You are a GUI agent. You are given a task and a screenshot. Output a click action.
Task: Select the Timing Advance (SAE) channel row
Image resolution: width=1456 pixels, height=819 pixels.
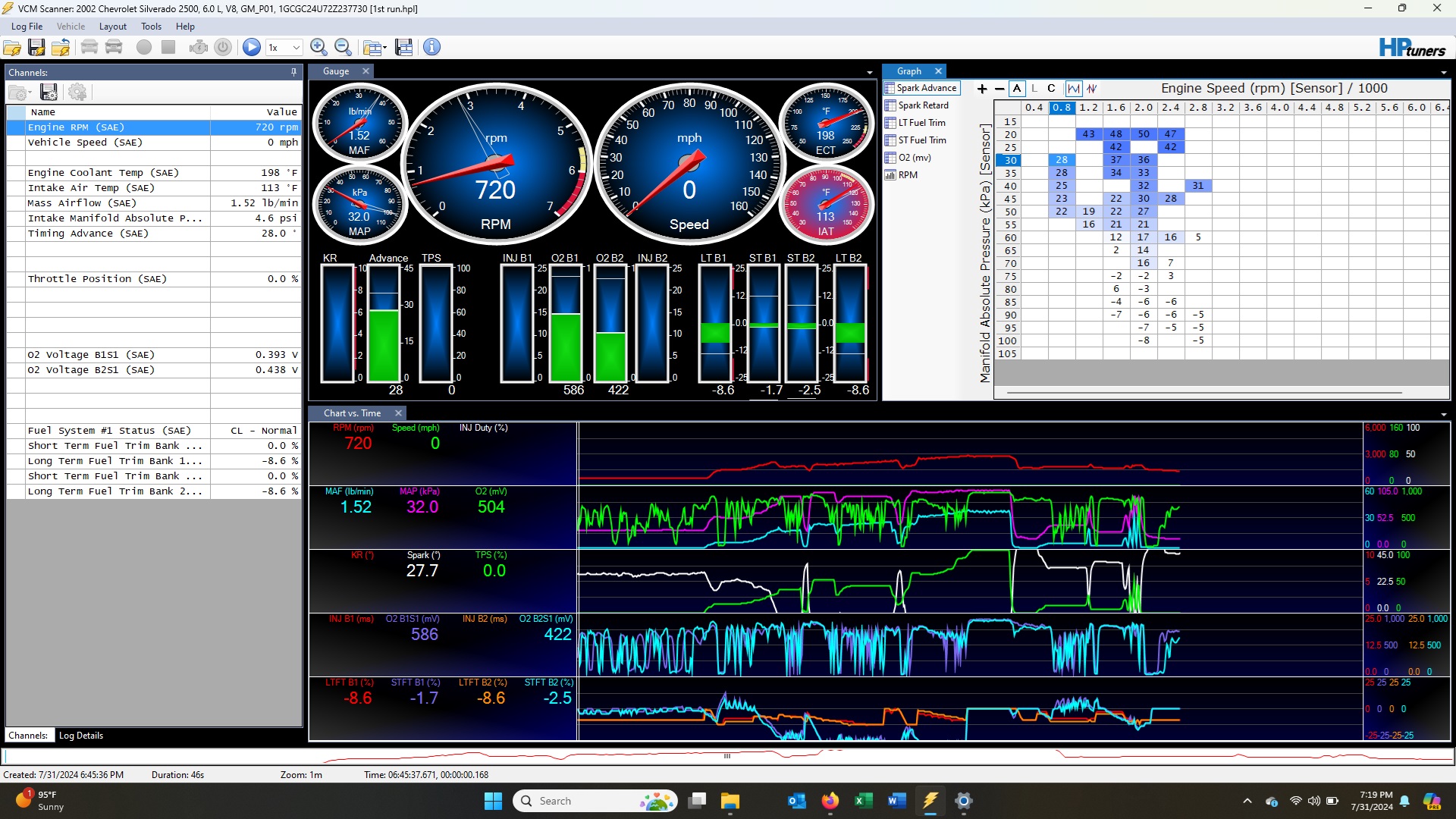click(x=154, y=234)
